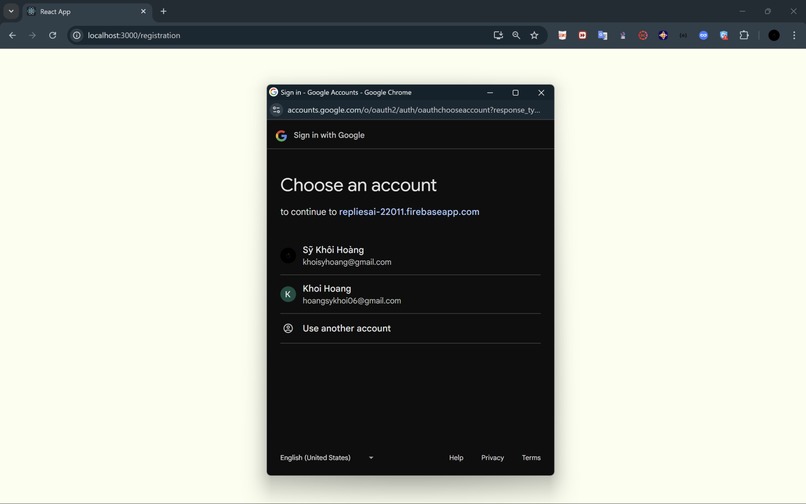Click the hoangsykhoi06@gmail.com email text
806x504 pixels.
pyautogui.click(x=352, y=301)
